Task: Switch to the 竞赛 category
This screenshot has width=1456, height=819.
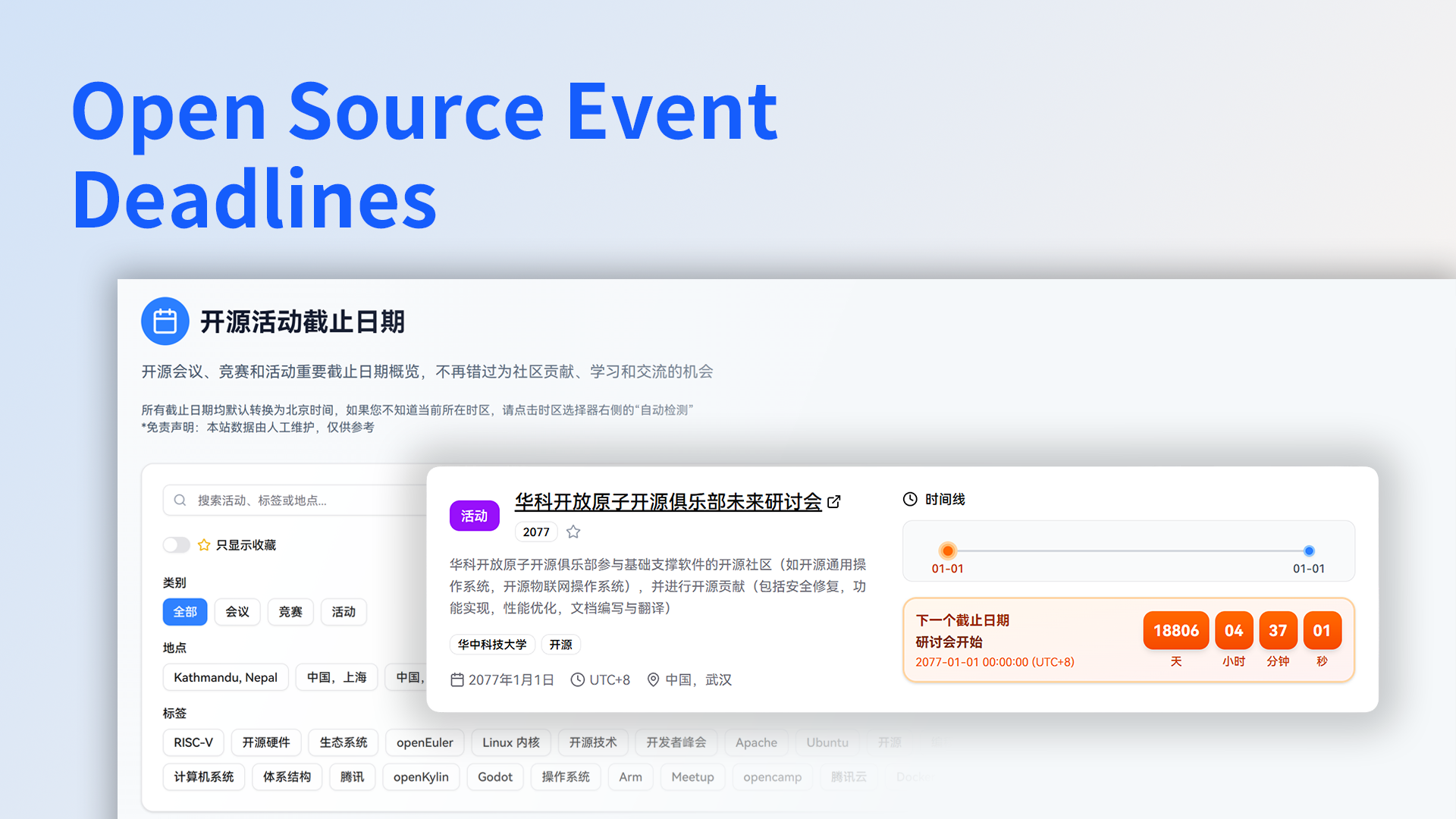Action: (290, 612)
